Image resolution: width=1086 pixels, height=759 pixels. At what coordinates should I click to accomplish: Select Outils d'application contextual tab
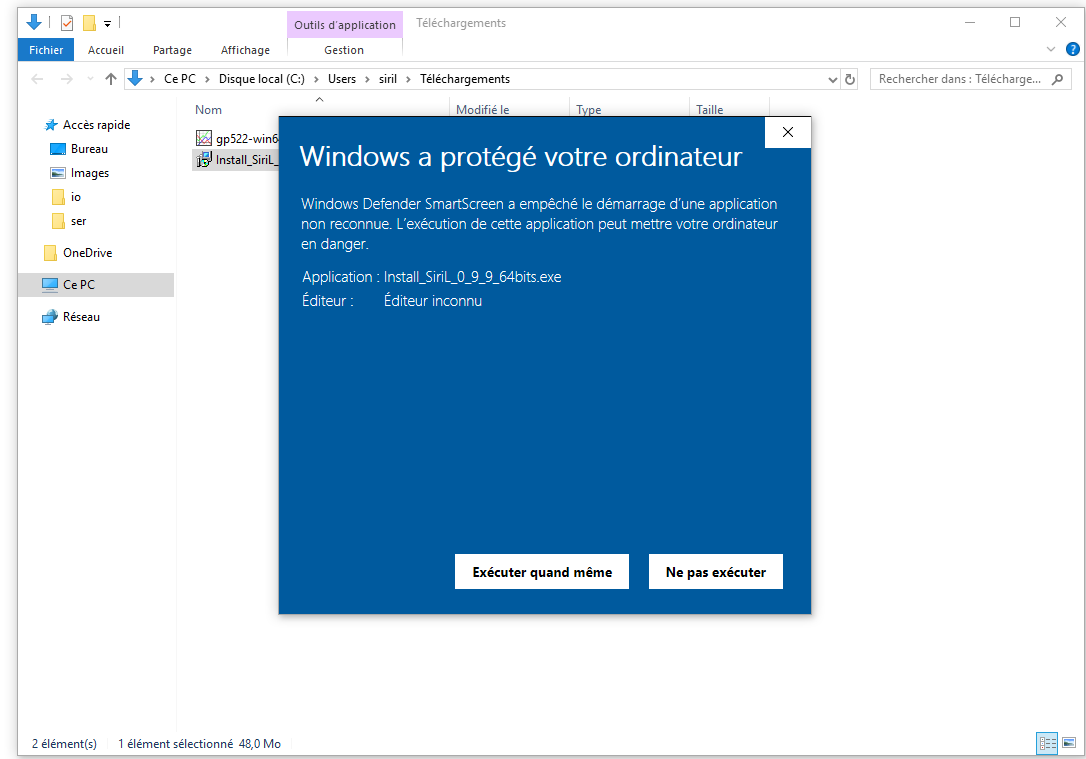(x=345, y=25)
